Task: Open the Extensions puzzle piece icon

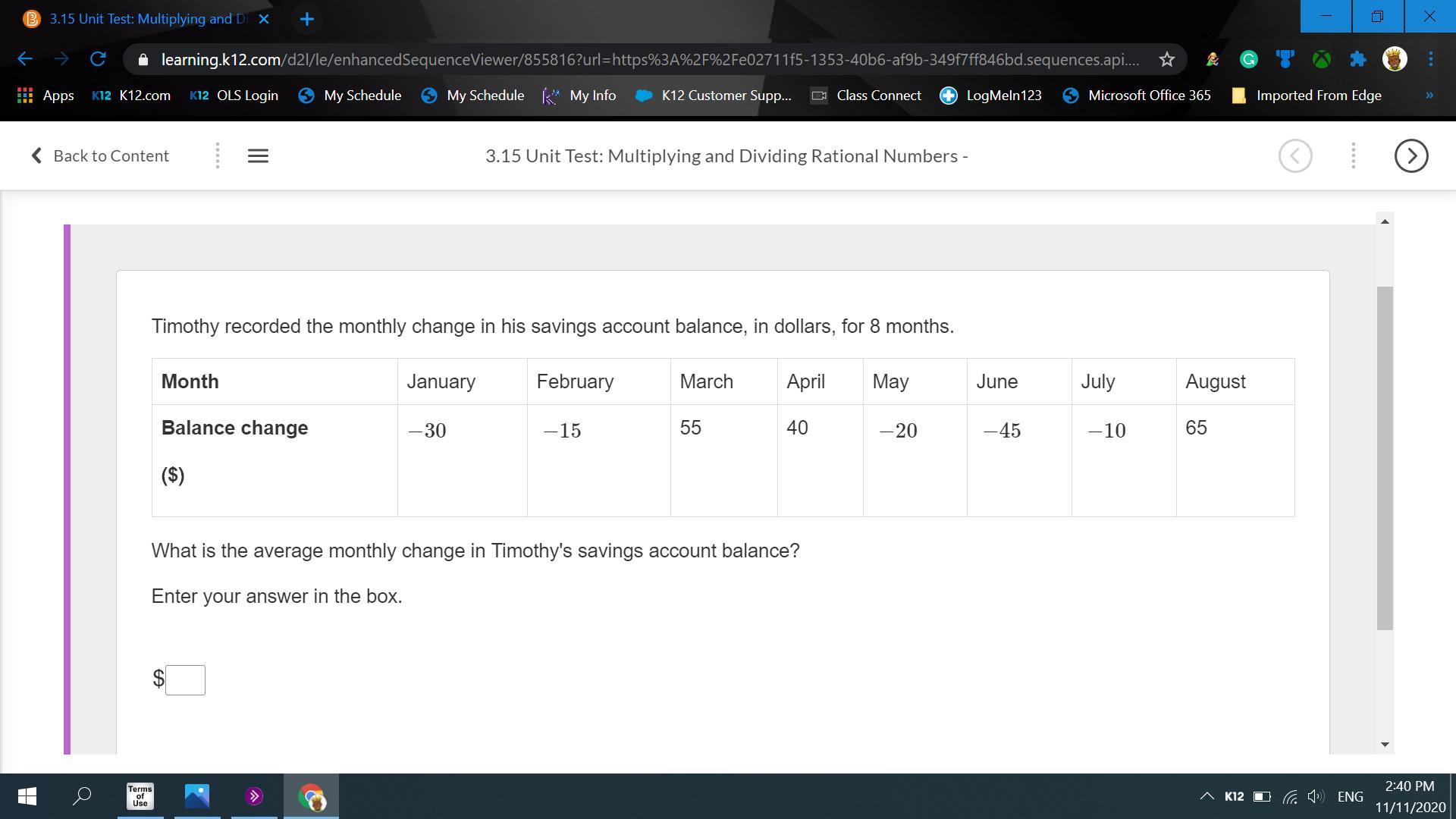Action: 1358,59
